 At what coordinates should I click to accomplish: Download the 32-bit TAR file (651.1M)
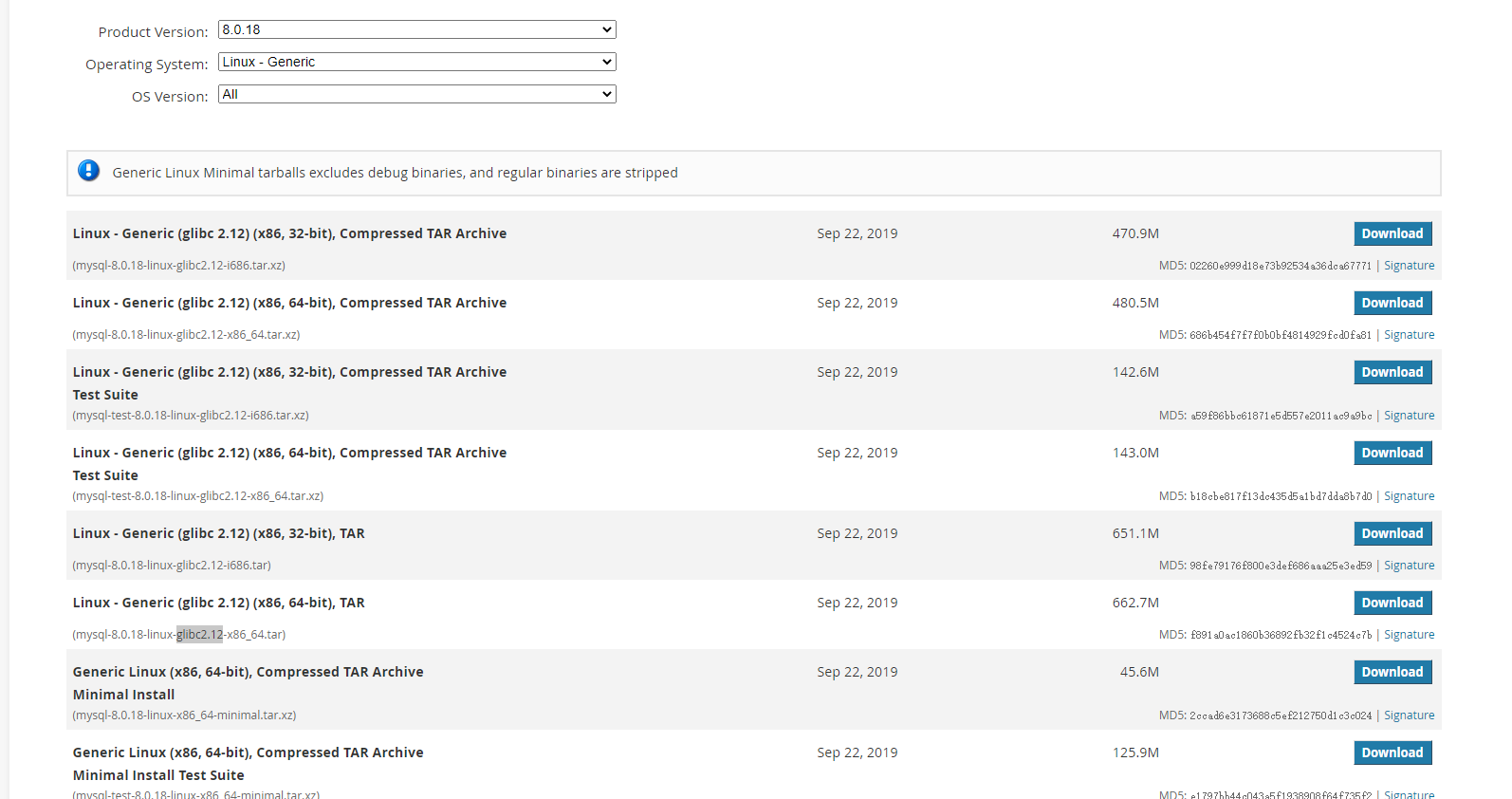coord(1392,533)
